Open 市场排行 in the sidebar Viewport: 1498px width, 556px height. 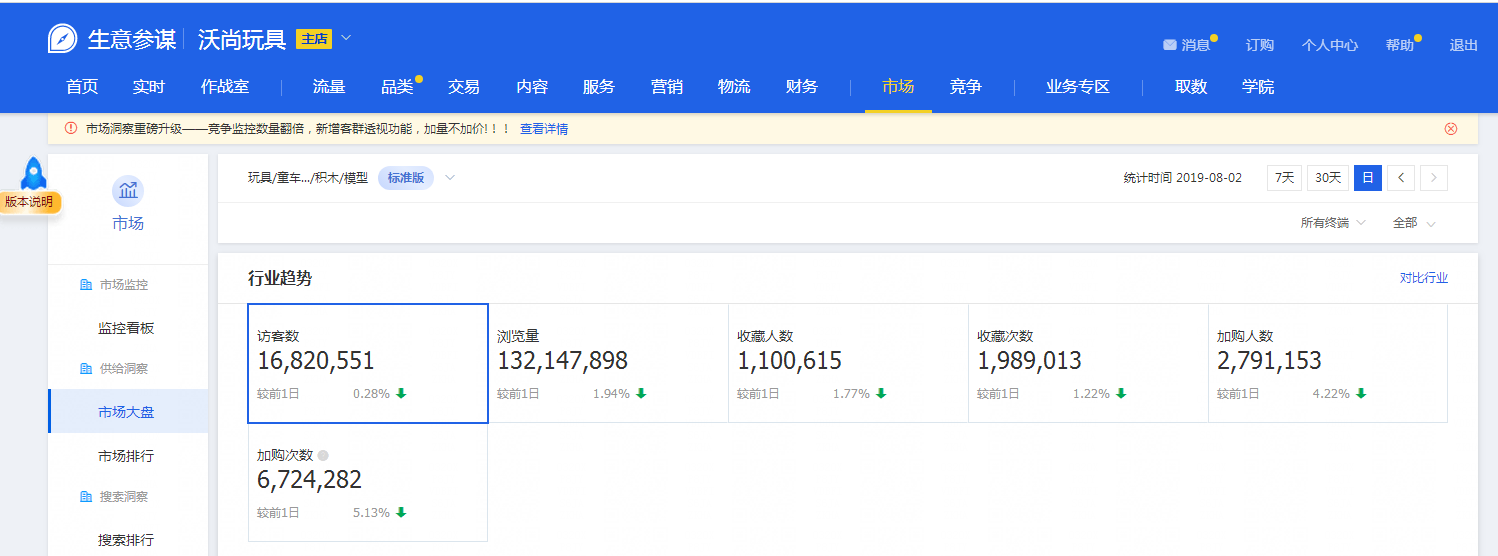[x=126, y=456]
